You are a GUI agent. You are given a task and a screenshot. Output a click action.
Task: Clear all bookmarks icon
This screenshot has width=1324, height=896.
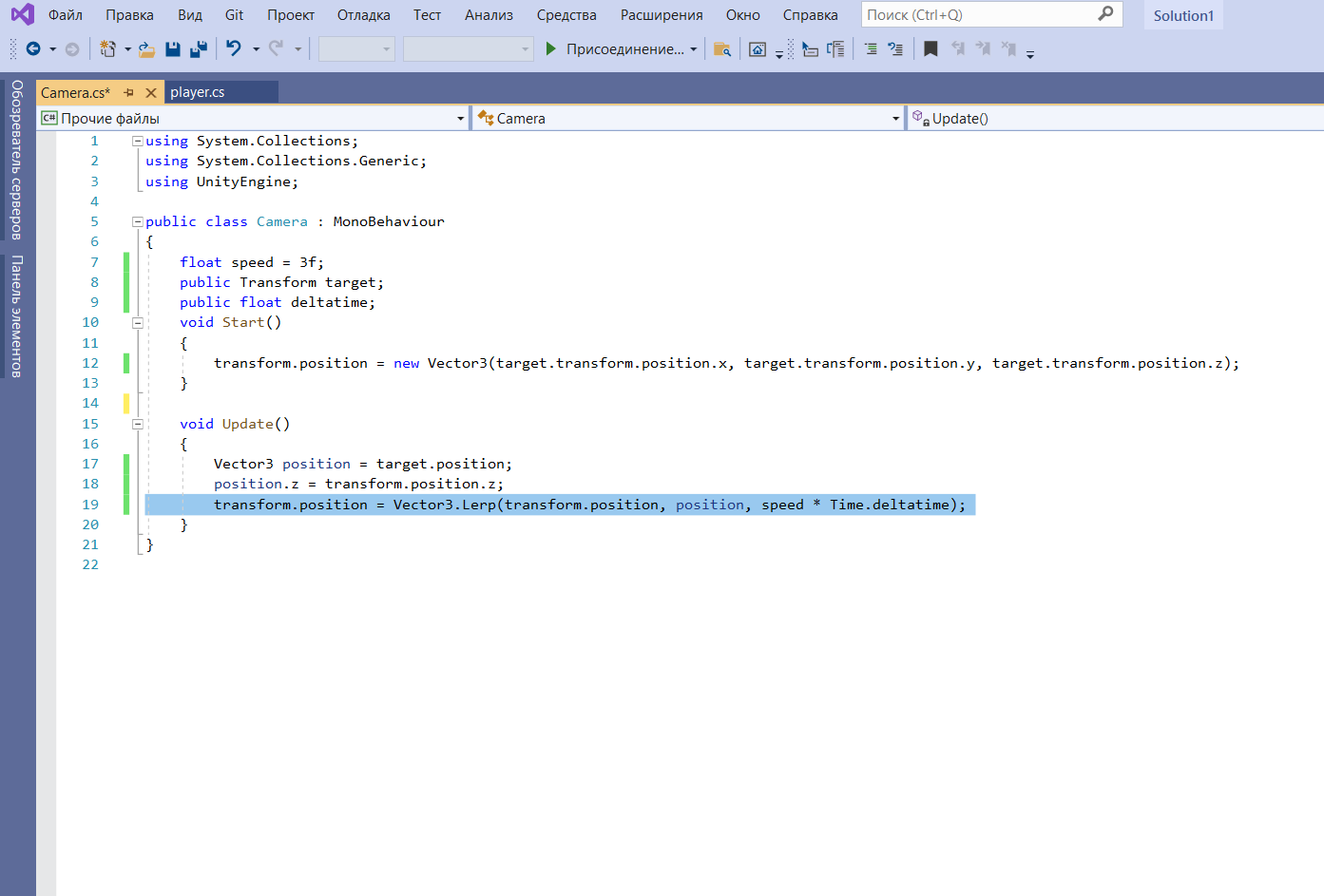point(1008,48)
